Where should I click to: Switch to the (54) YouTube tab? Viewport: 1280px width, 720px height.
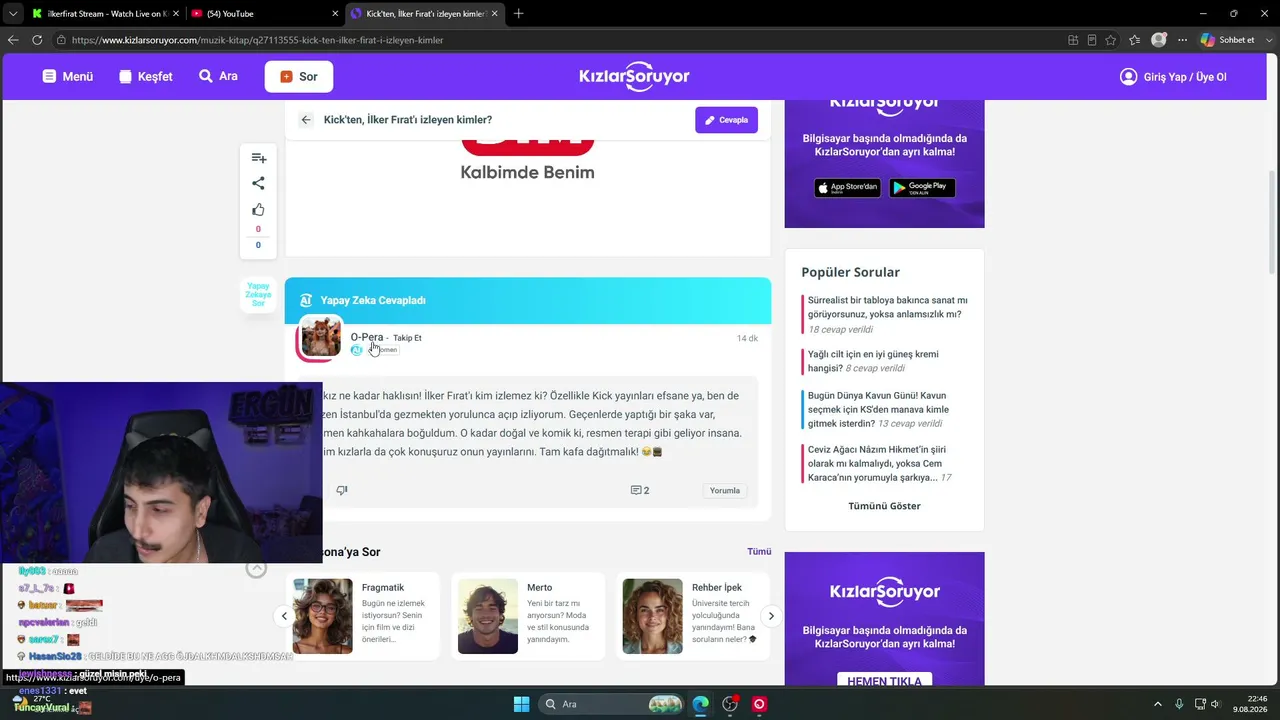263,14
